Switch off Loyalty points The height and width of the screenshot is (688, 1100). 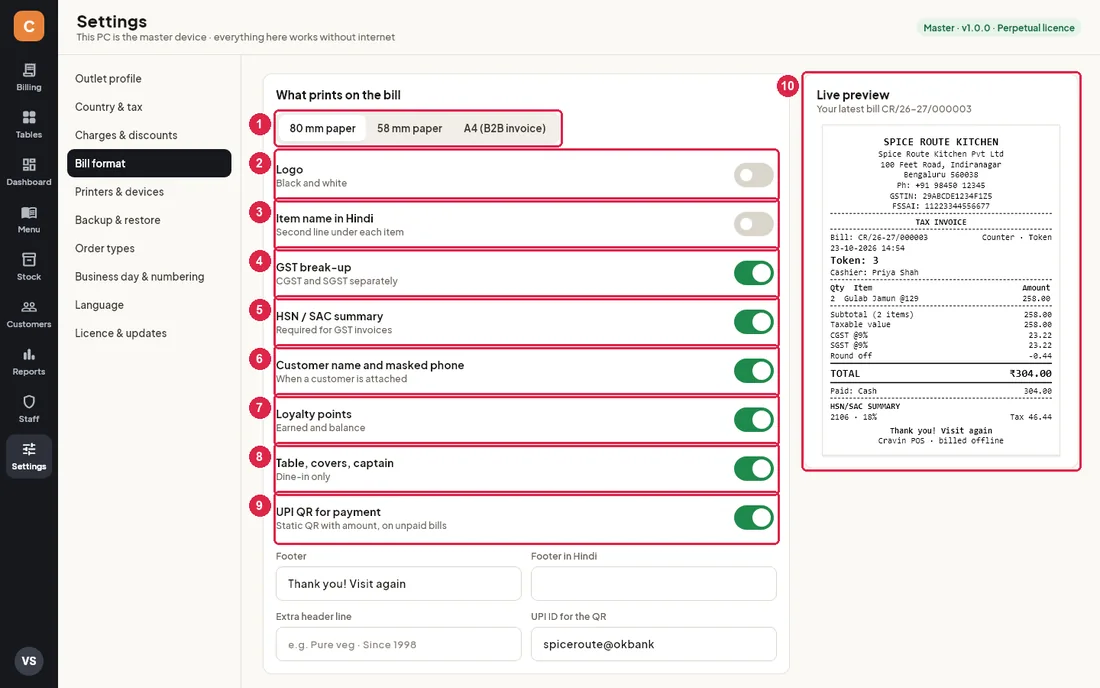(753, 420)
